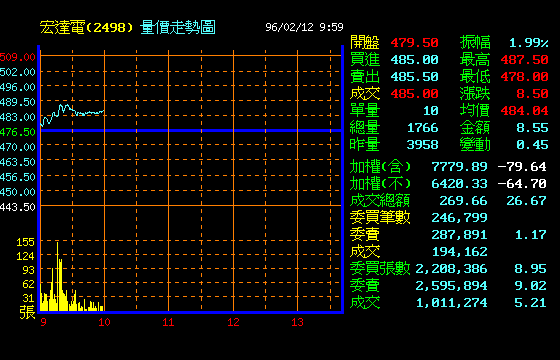Click yesterday's volume 3958
This screenshot has width=560, height=360.
click(x=422, y=144)
